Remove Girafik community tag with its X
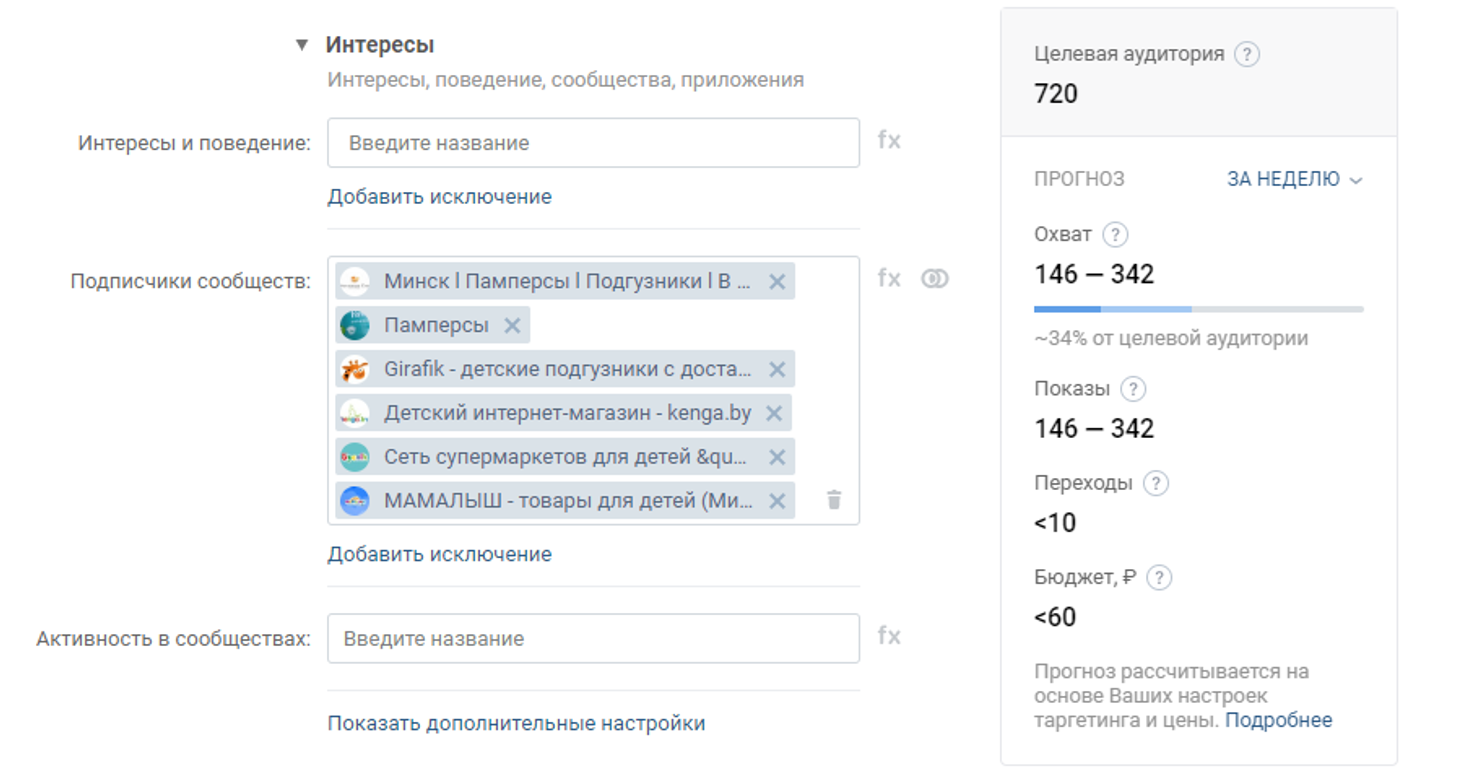The image size is (1466, 772). tap(776, 369)
